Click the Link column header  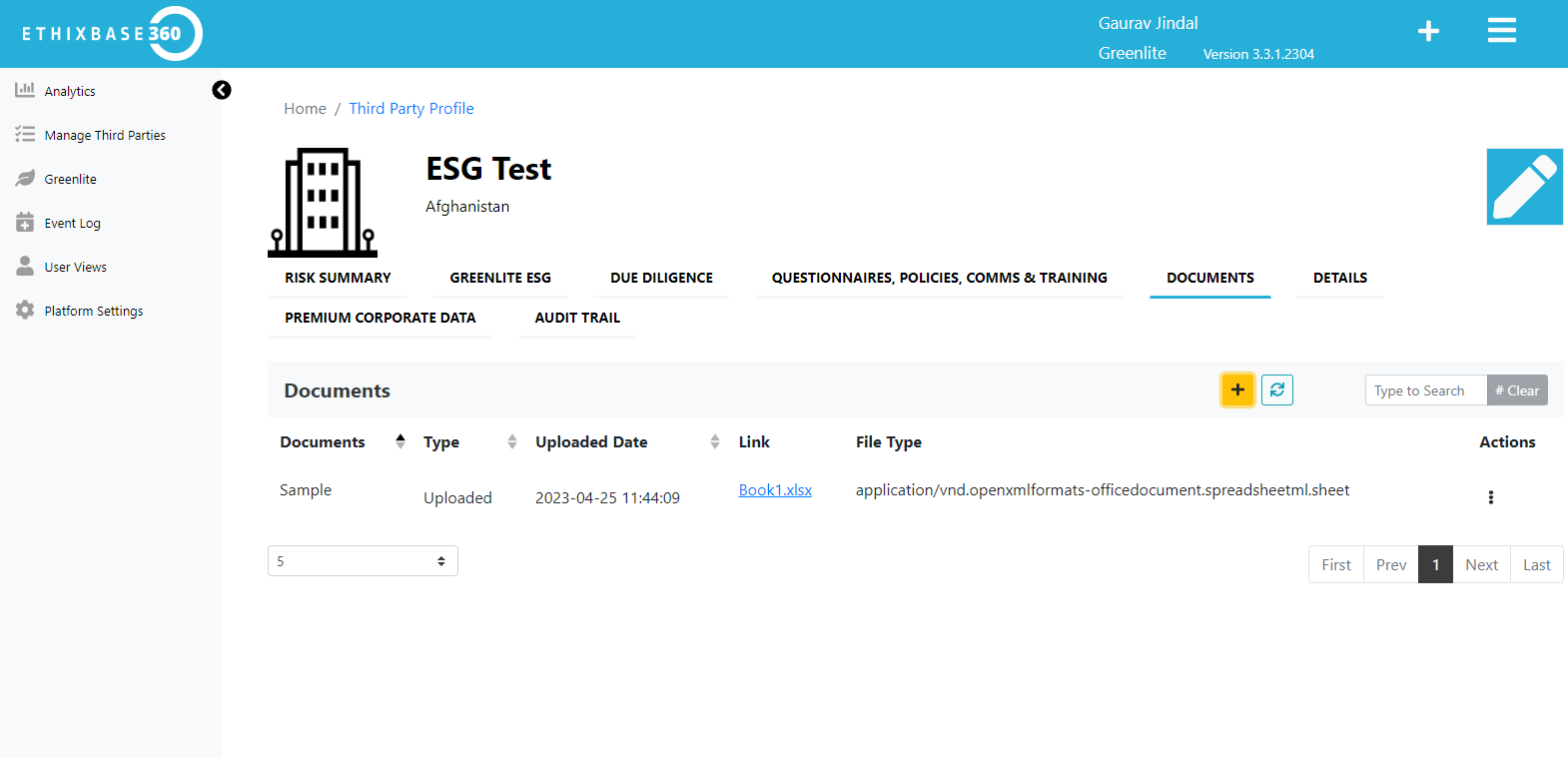tap(754, 441)
